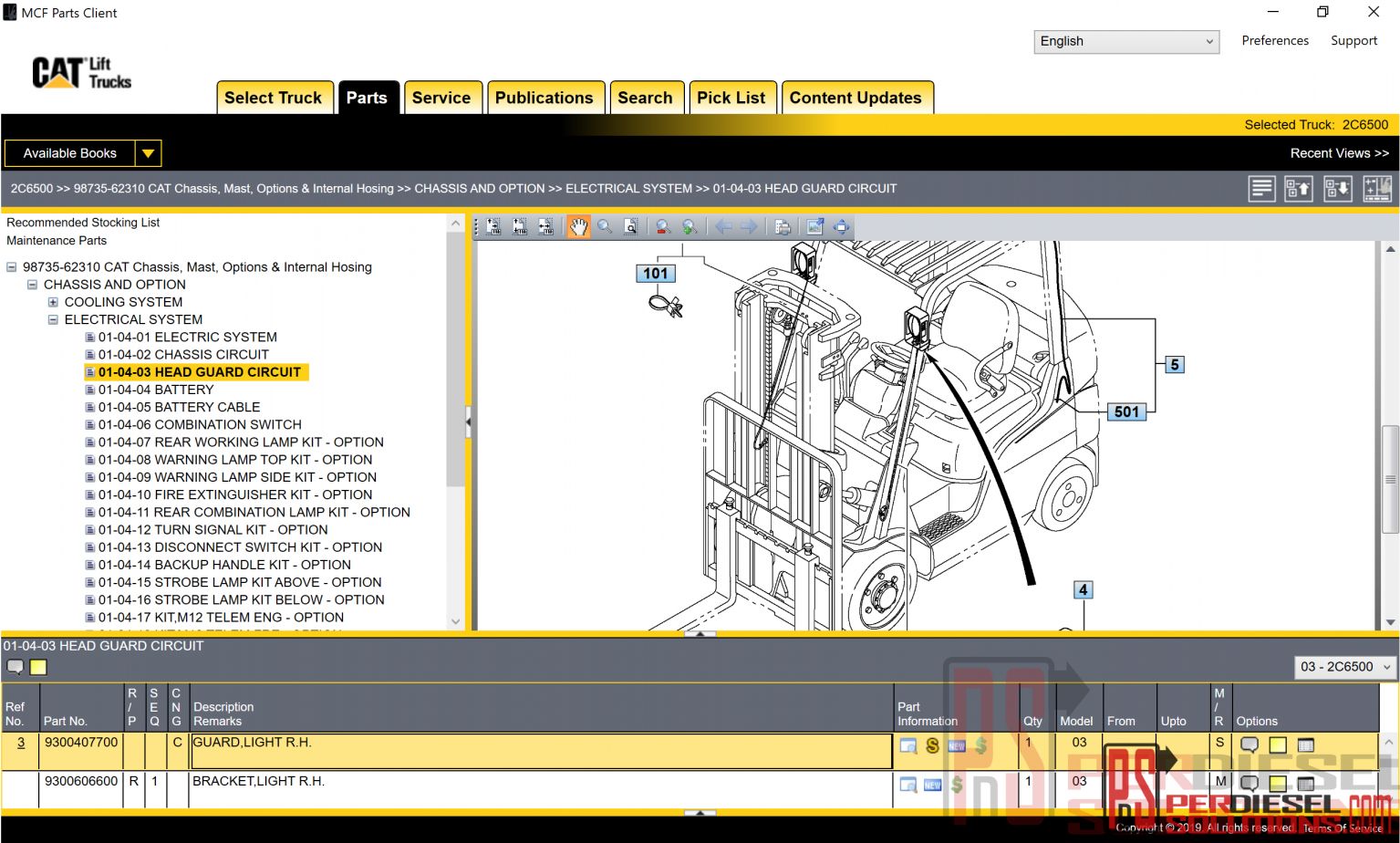Open comment option for part 9300606600
The height and width of the screenshot is (843, 1400).
point(1250,784)
